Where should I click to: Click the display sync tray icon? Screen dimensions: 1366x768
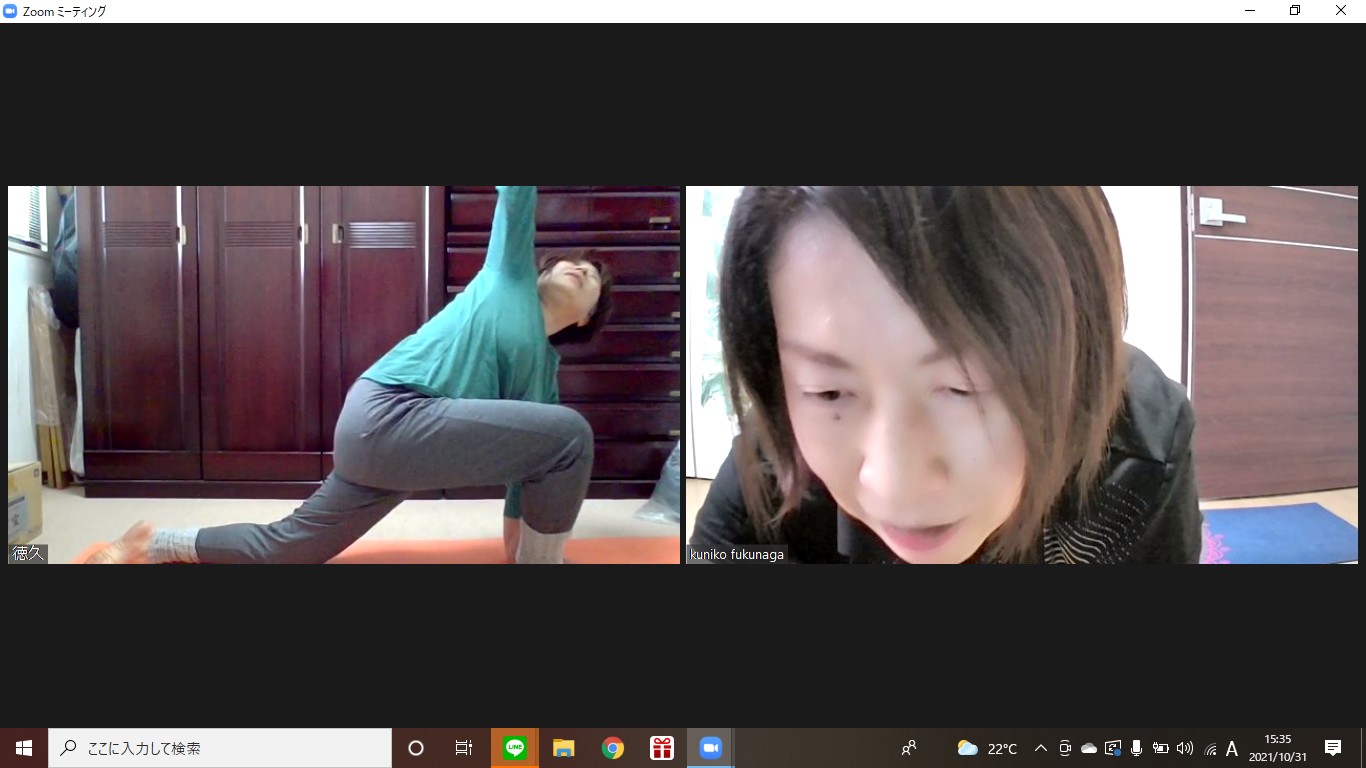[1113, 748]
